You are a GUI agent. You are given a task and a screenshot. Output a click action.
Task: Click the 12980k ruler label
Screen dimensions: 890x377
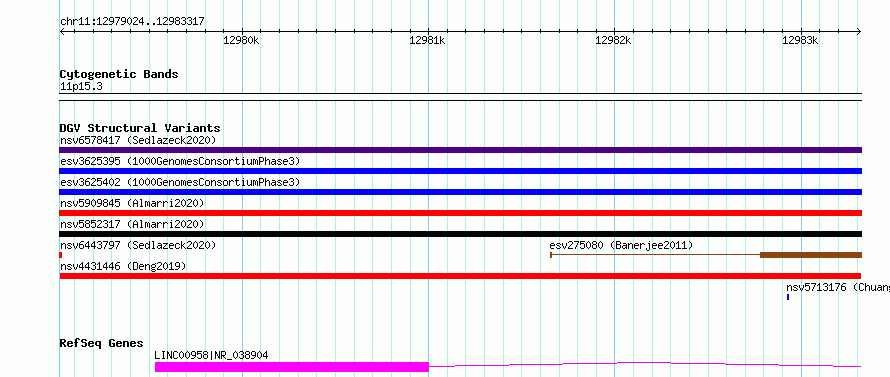241,40
